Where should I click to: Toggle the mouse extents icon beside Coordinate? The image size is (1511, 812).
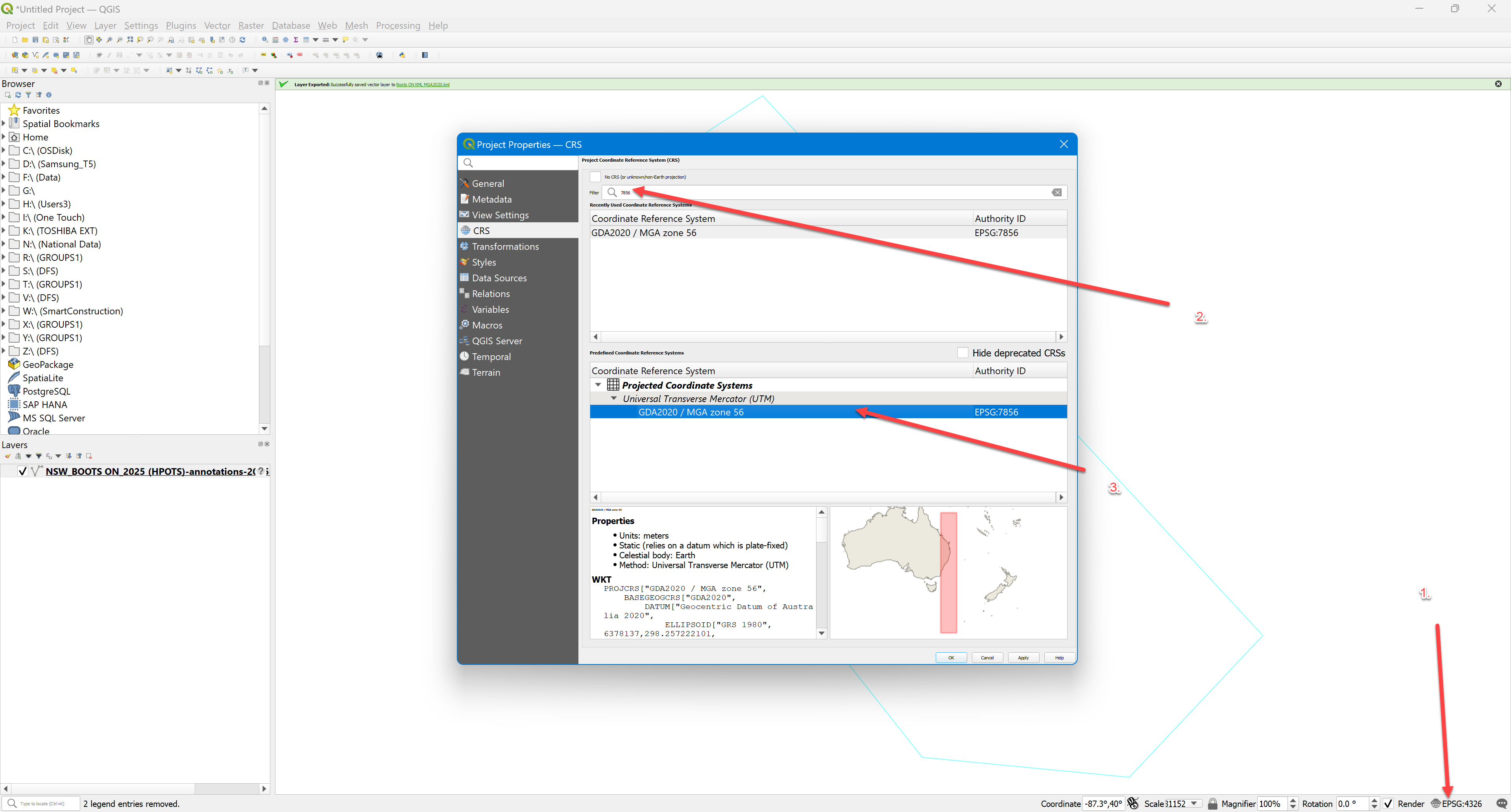pyautogui.click(x=1133, y=803)
